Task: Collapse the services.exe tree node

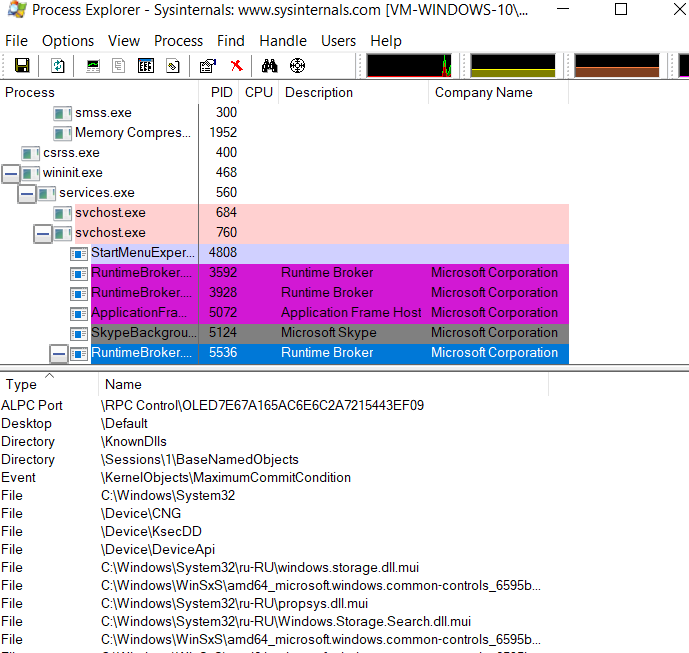Action: (x=27, y=194)
